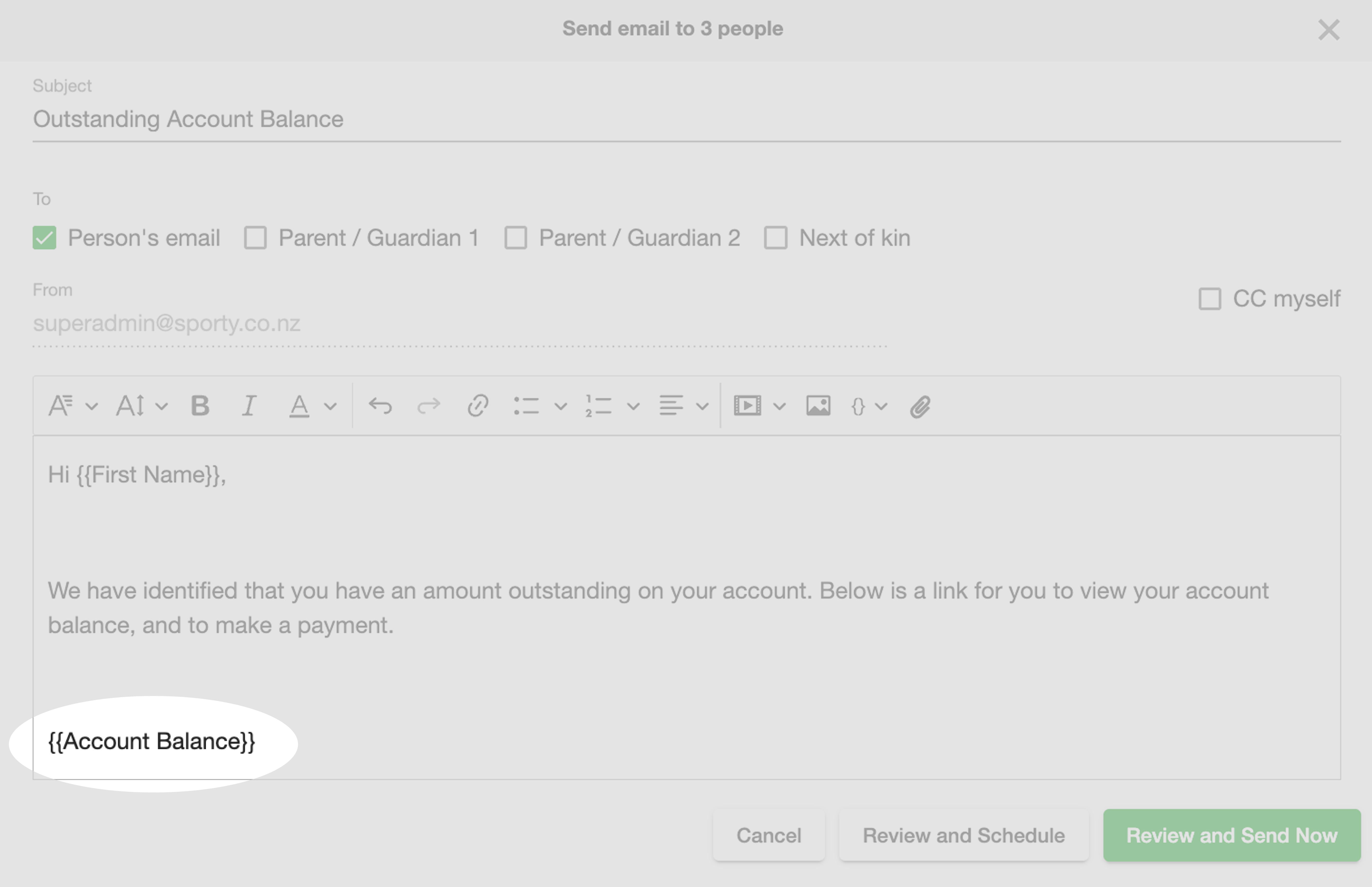Undo the last edit using the undo arrow

tap(380, 406)
